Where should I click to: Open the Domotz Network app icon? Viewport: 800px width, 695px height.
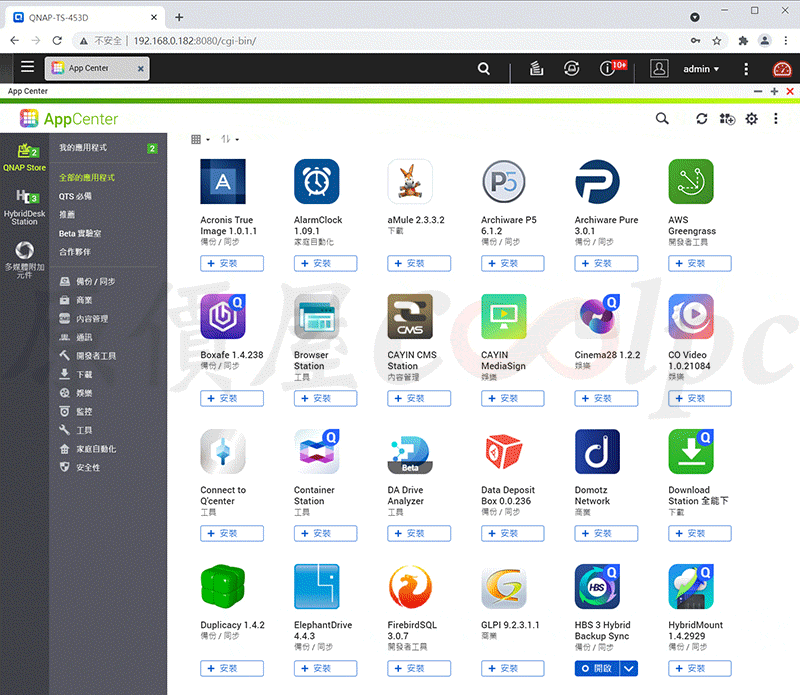coord(597,452)
